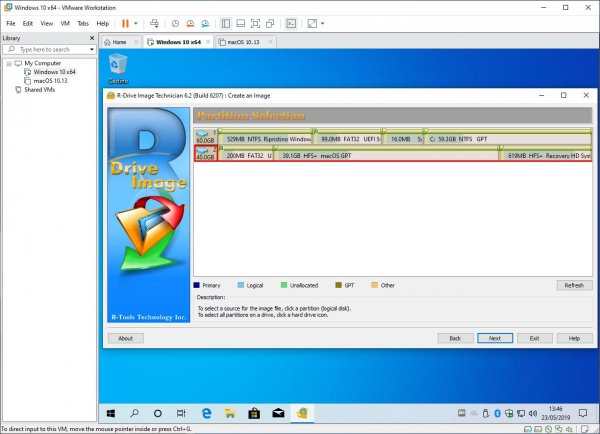
Task: Collapse the My Computer tree node
Action: coord(9,64)
